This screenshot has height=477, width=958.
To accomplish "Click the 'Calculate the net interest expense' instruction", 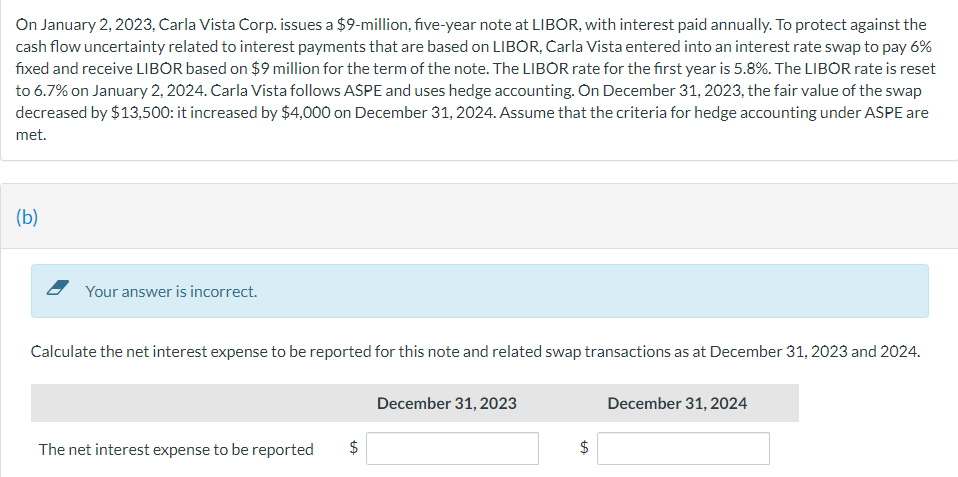I will 474,351.
